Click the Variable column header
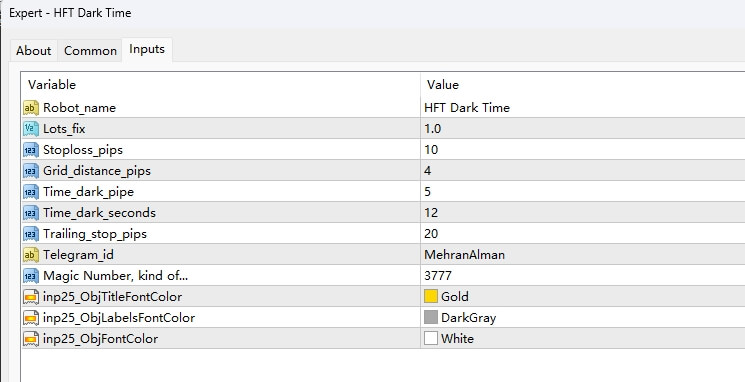The width and height of the screenshot is (745, 382). pos(221,85)
